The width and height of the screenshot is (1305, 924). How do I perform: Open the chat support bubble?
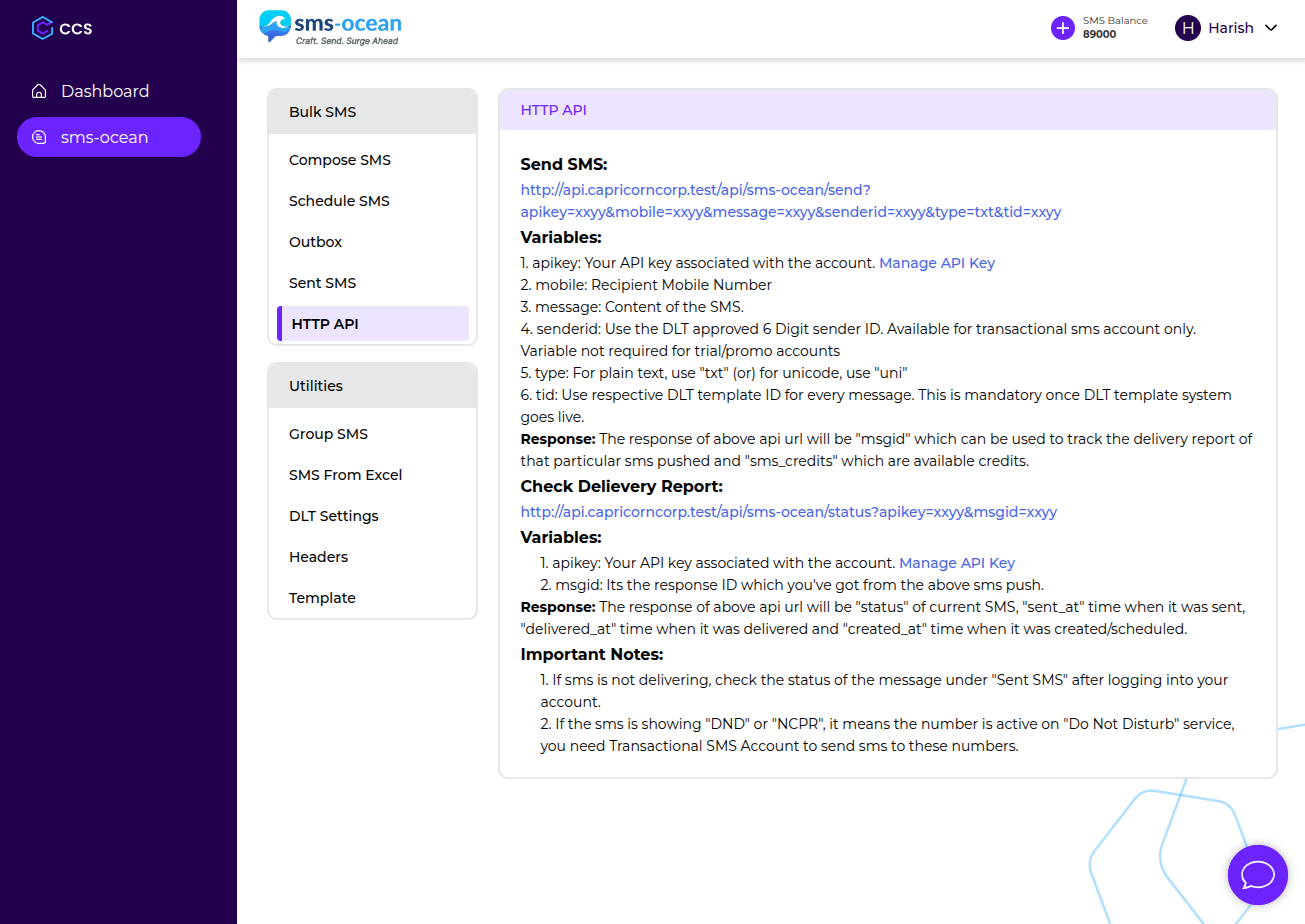pos(1257,875)
